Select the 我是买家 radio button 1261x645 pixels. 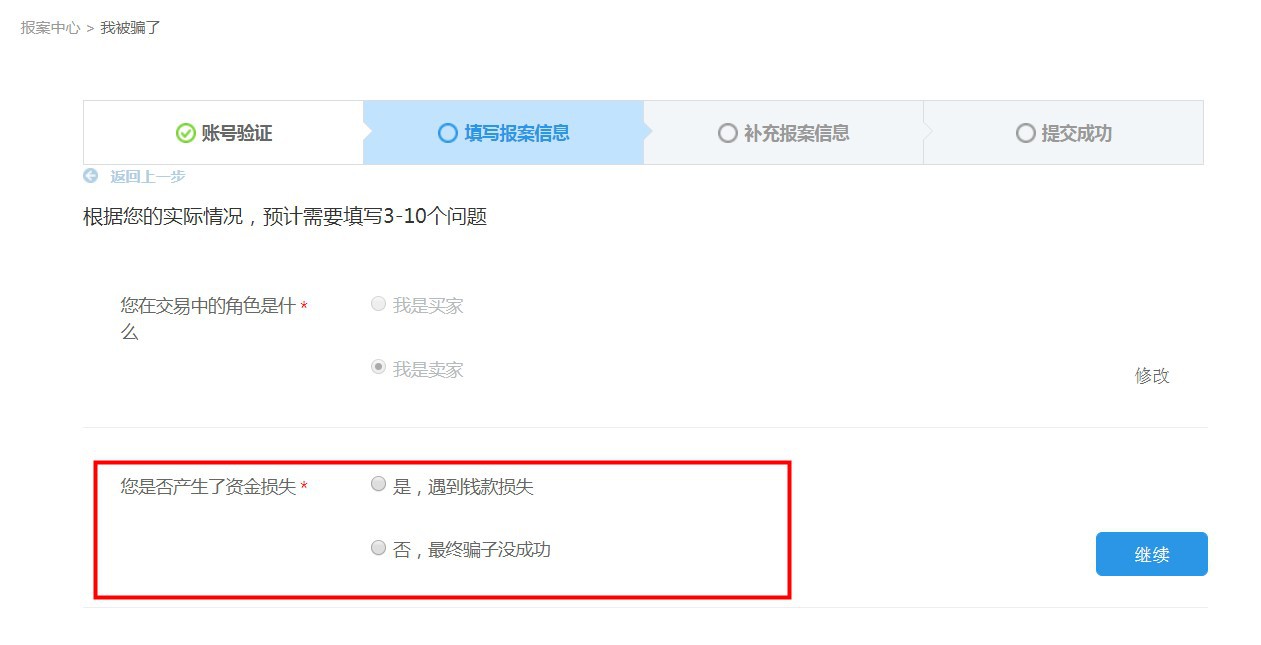tap(378, 304)
